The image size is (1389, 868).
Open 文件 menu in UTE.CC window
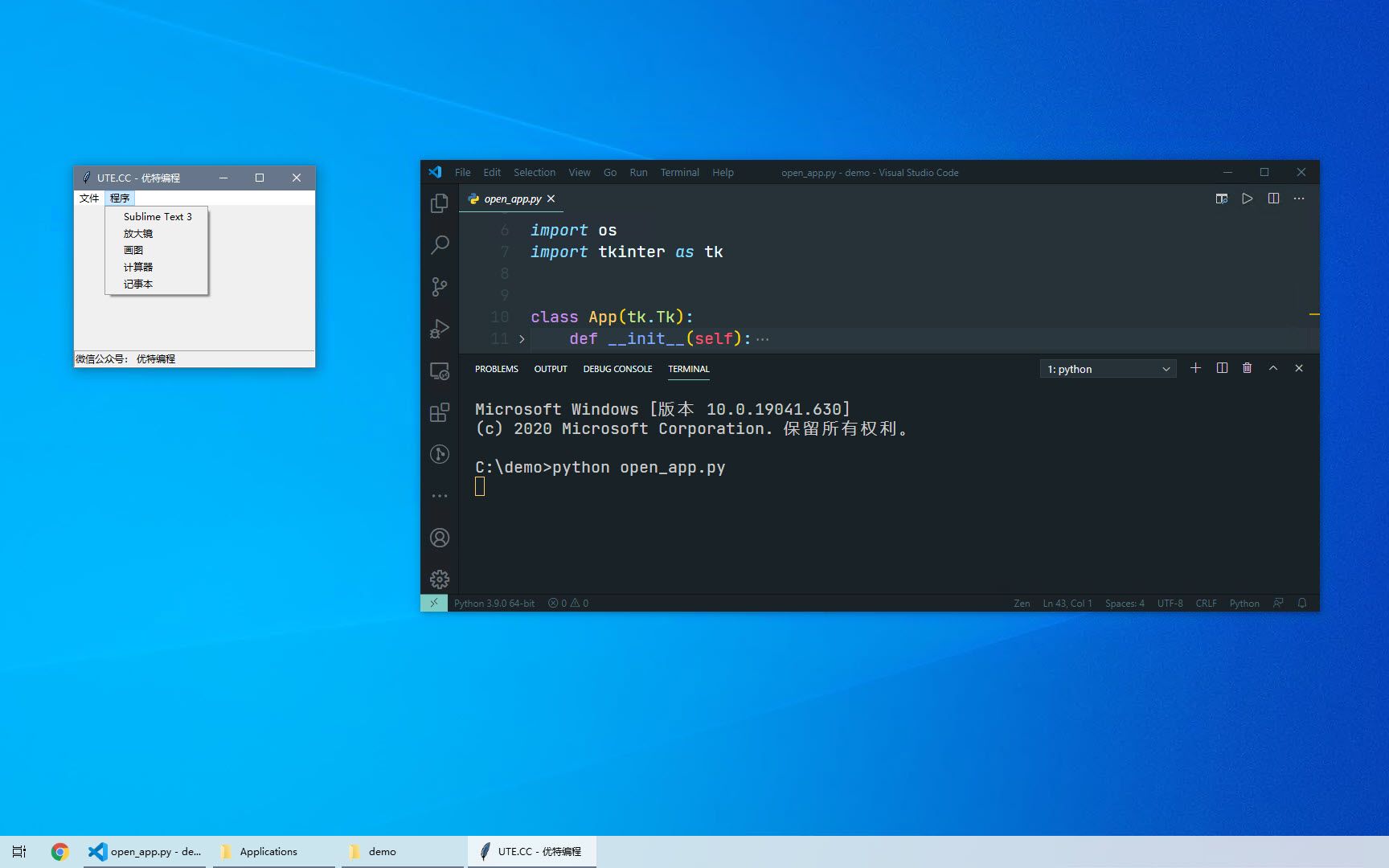[89, 198]
